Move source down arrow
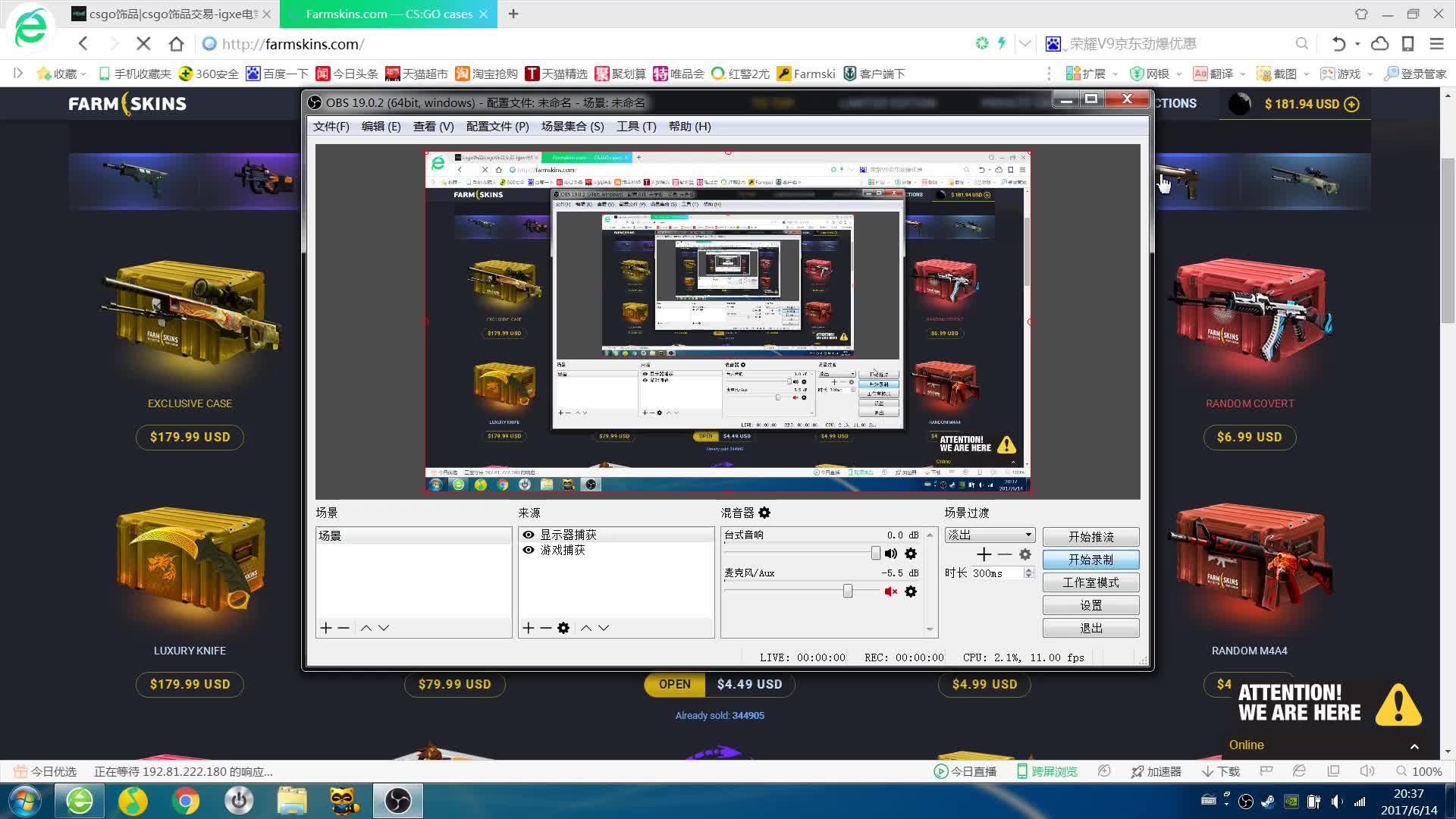This screenshot has height=819, width=1456. [x=604, y=628]
